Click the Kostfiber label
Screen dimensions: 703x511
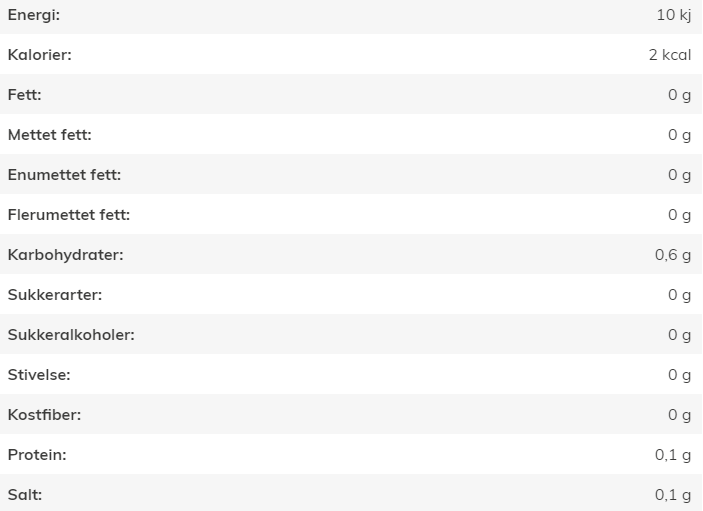(44, 415)
